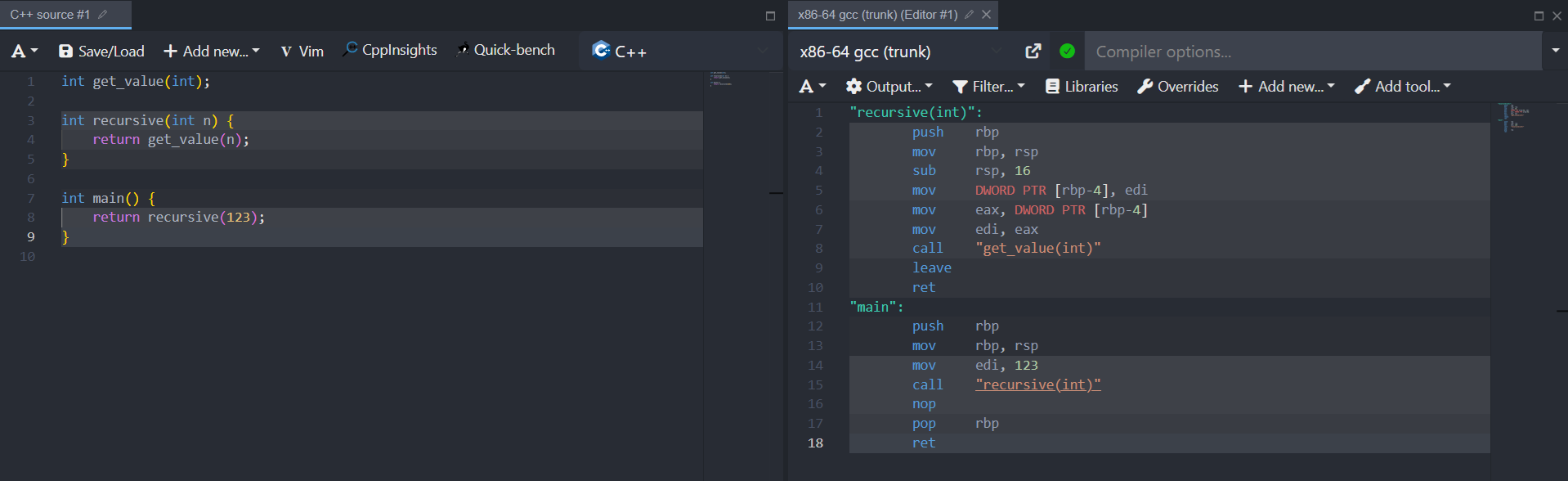This screenshot has width=1568, height=481.
Task: Click the 'leave' instruction
Action: tap(932, 268)
